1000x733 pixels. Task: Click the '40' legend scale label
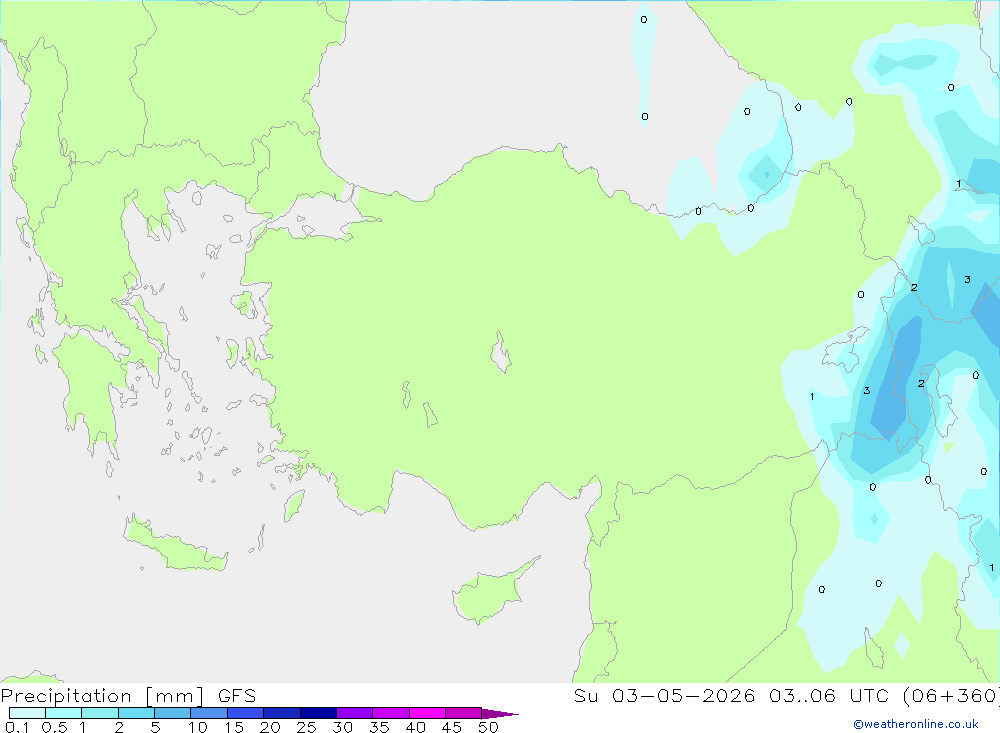pyautogui.click(x=415, y=727)
